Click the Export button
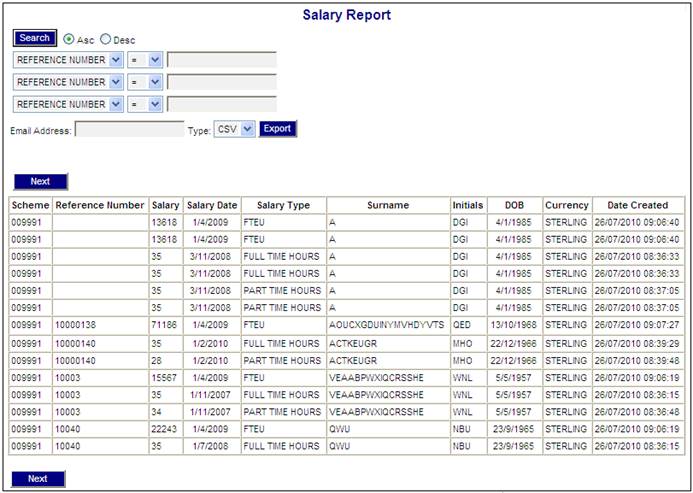The height and width of the screenshot is (493, 693). pyautogui.click(x=278, y=129)
